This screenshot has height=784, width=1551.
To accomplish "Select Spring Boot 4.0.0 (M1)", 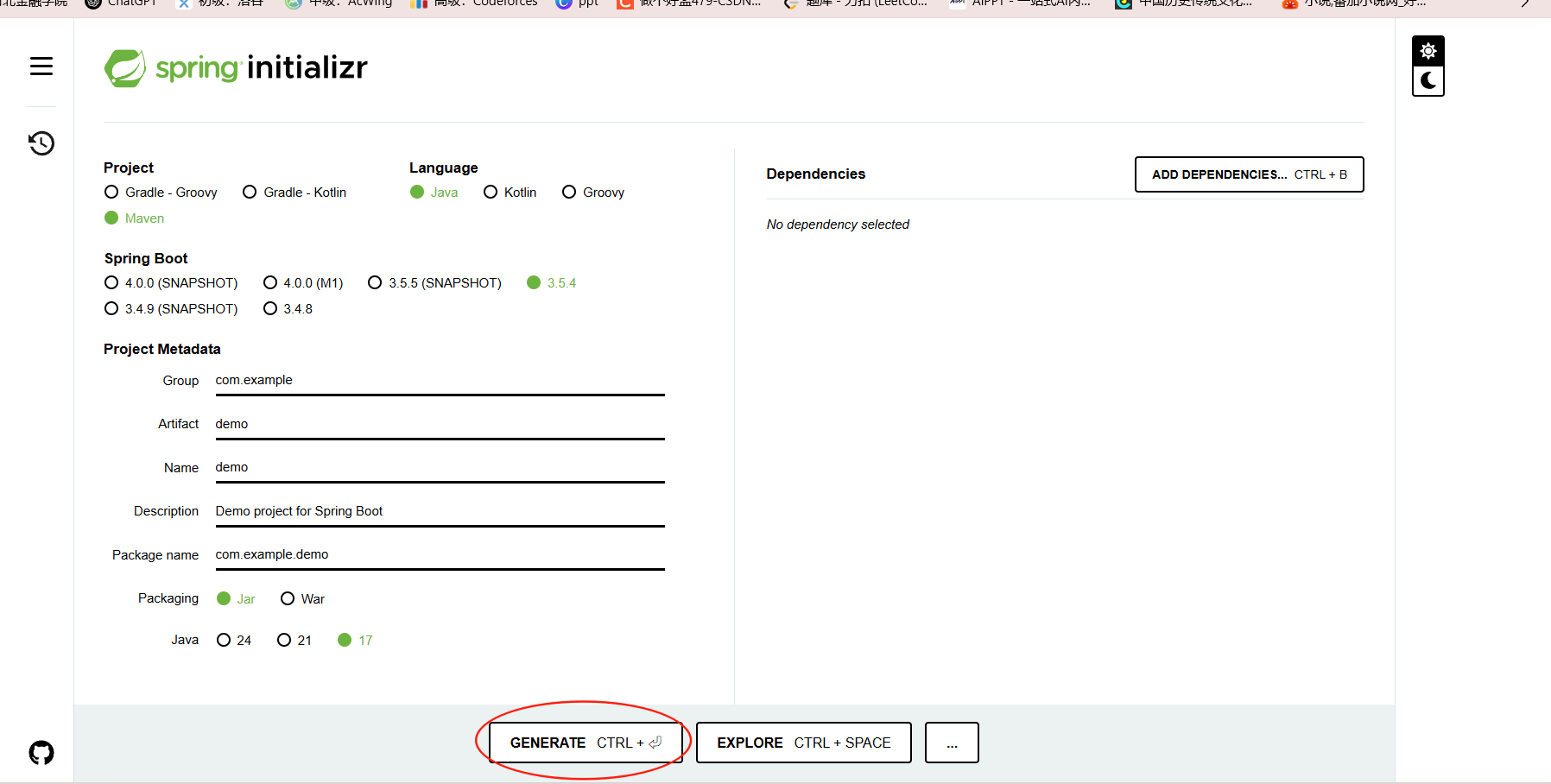I will click(x=303, y=283).
